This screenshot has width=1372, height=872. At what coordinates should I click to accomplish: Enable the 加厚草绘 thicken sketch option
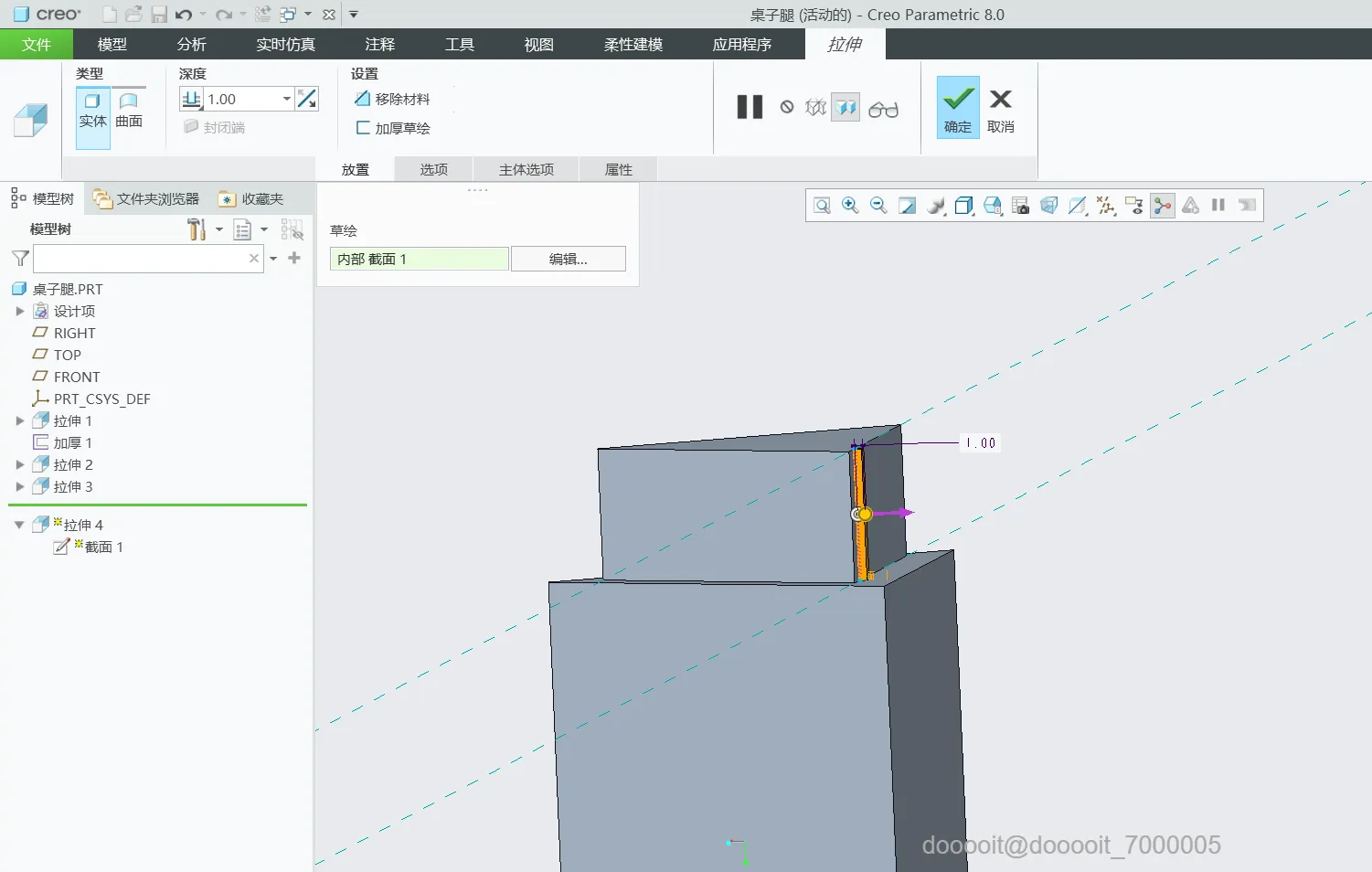tap(392, 128)
